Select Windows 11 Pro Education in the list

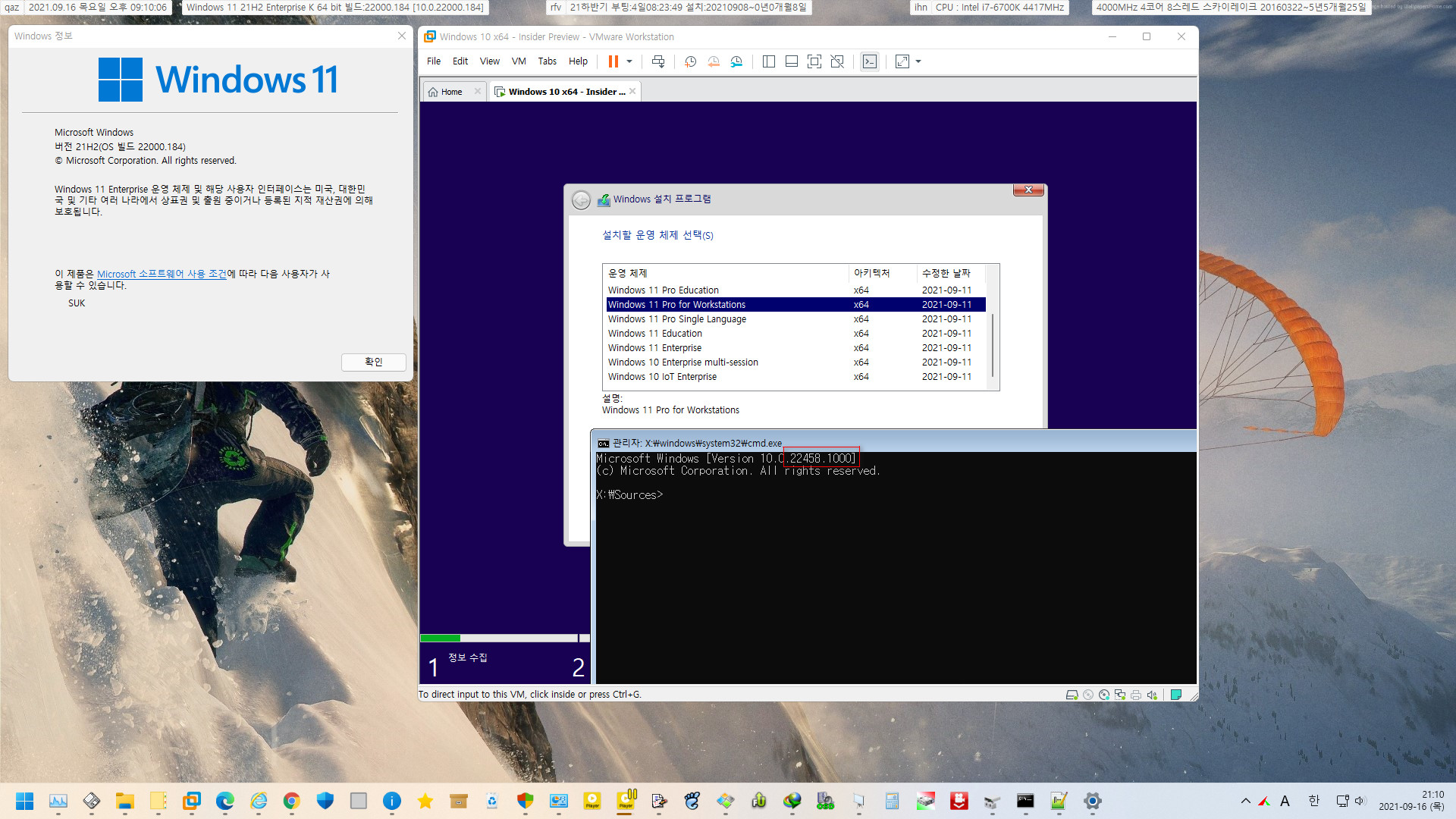coord(795,290)
